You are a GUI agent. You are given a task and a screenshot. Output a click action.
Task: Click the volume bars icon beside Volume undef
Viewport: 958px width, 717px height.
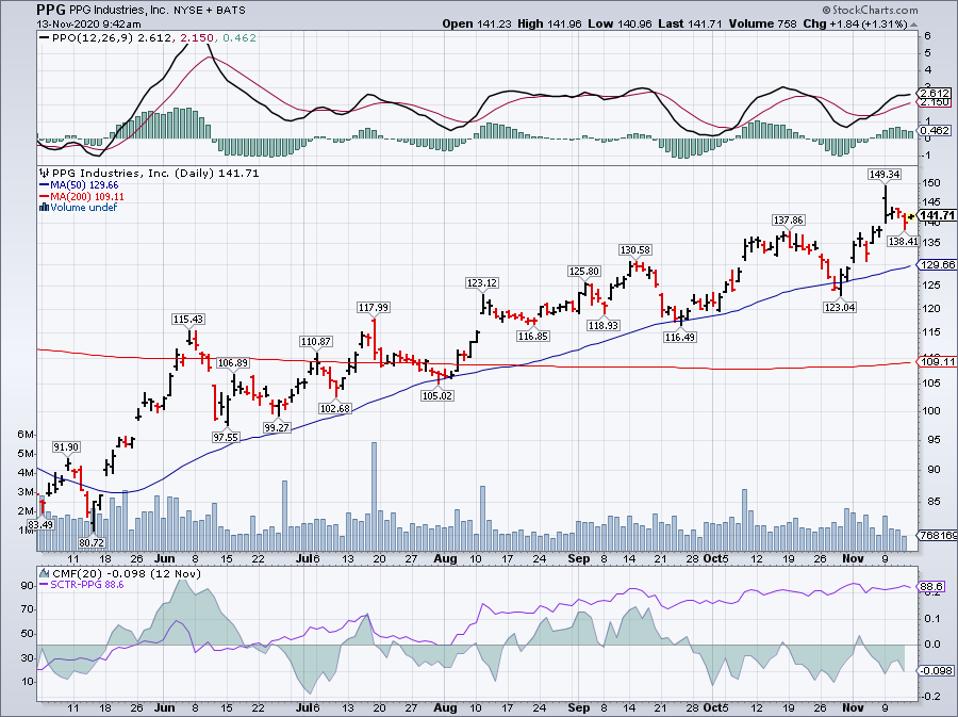point(44,207)
